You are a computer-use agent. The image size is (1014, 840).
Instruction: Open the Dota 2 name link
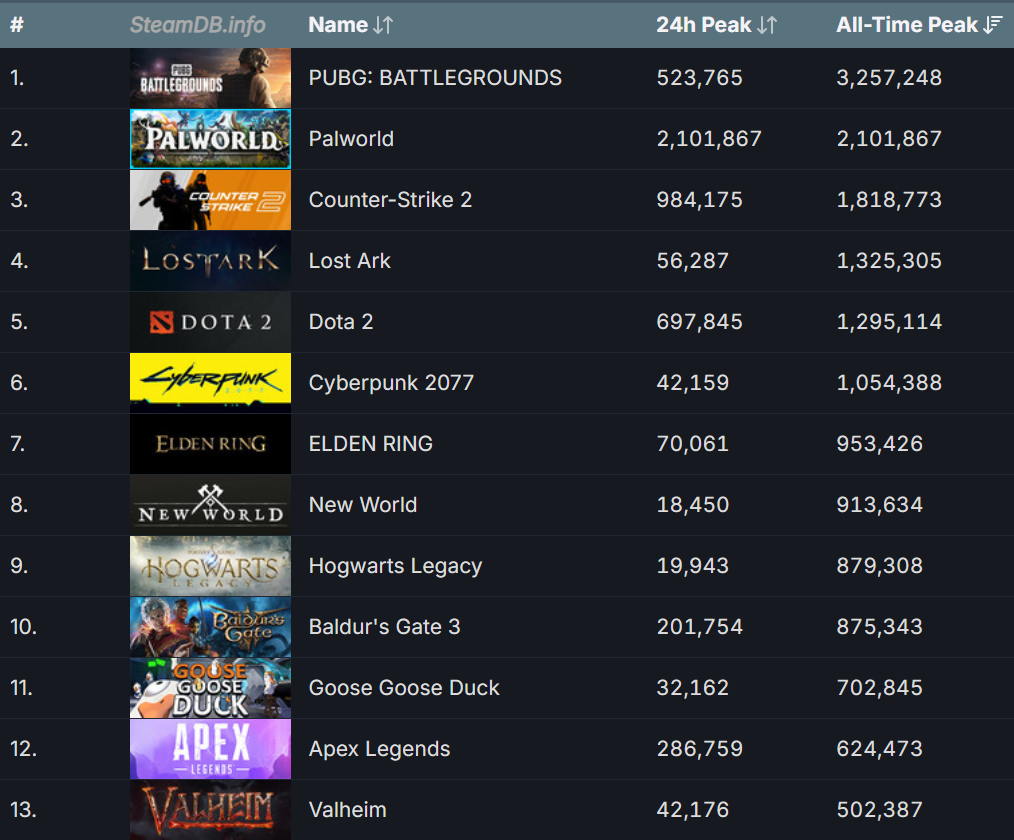(341, 321)
